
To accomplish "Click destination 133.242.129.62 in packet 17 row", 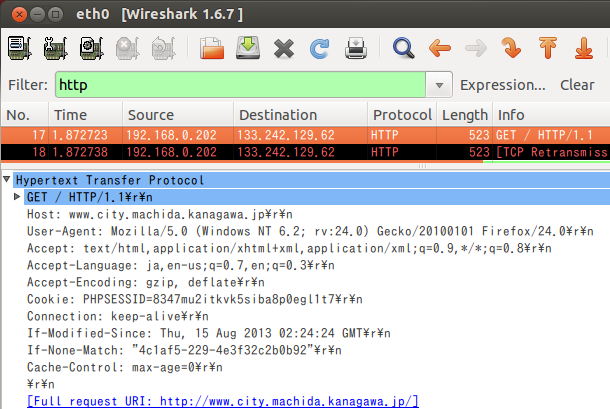I will click(286, 135).
